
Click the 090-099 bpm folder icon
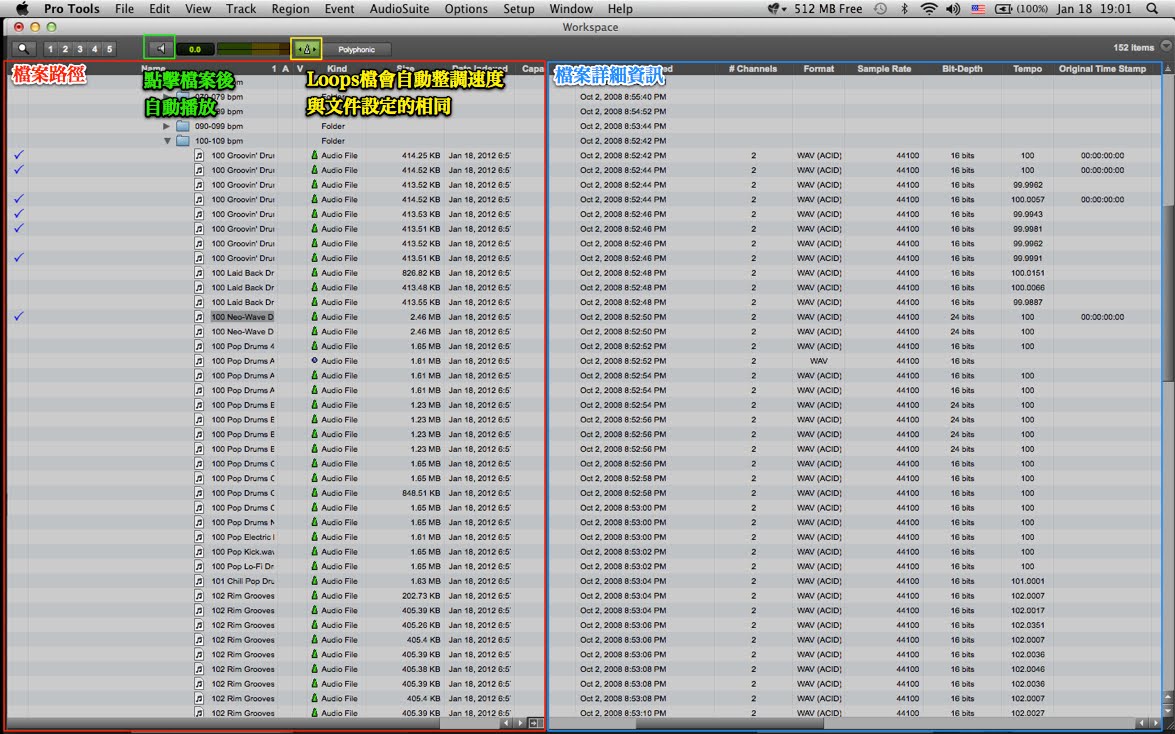[x=183, y=126]
